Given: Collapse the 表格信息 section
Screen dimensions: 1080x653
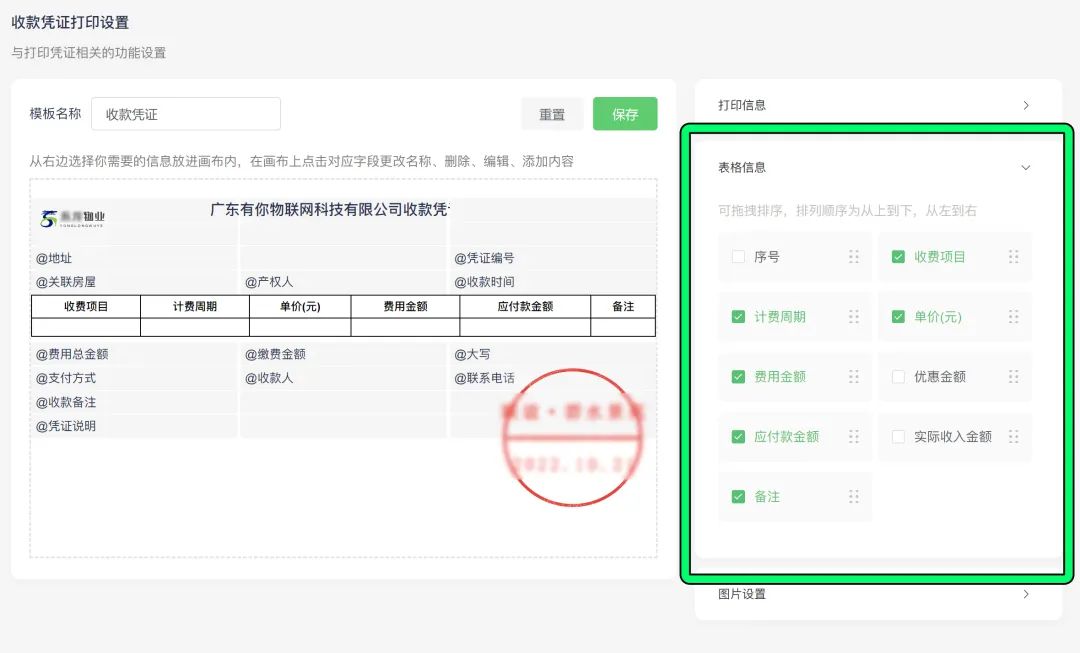Looking at the screenshot, I should tap(1025, 168).
